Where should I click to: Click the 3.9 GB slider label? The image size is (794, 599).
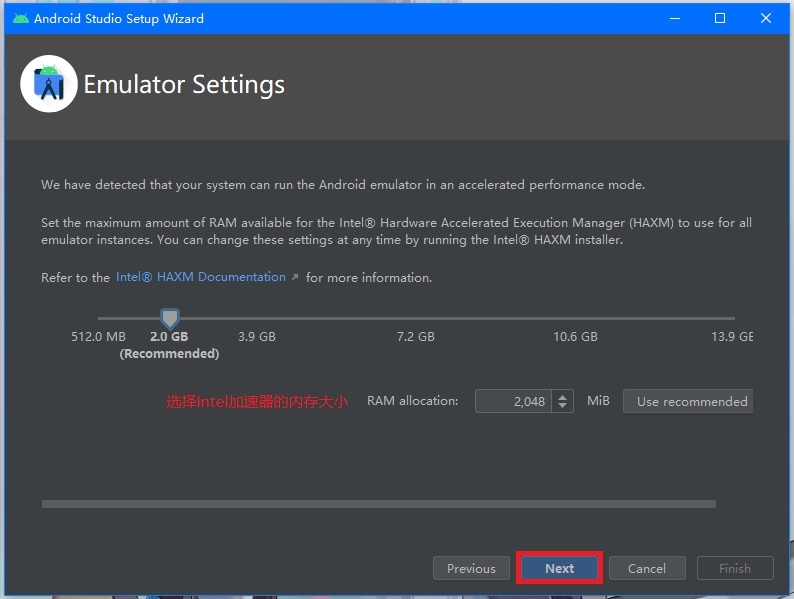pos(257,337)
